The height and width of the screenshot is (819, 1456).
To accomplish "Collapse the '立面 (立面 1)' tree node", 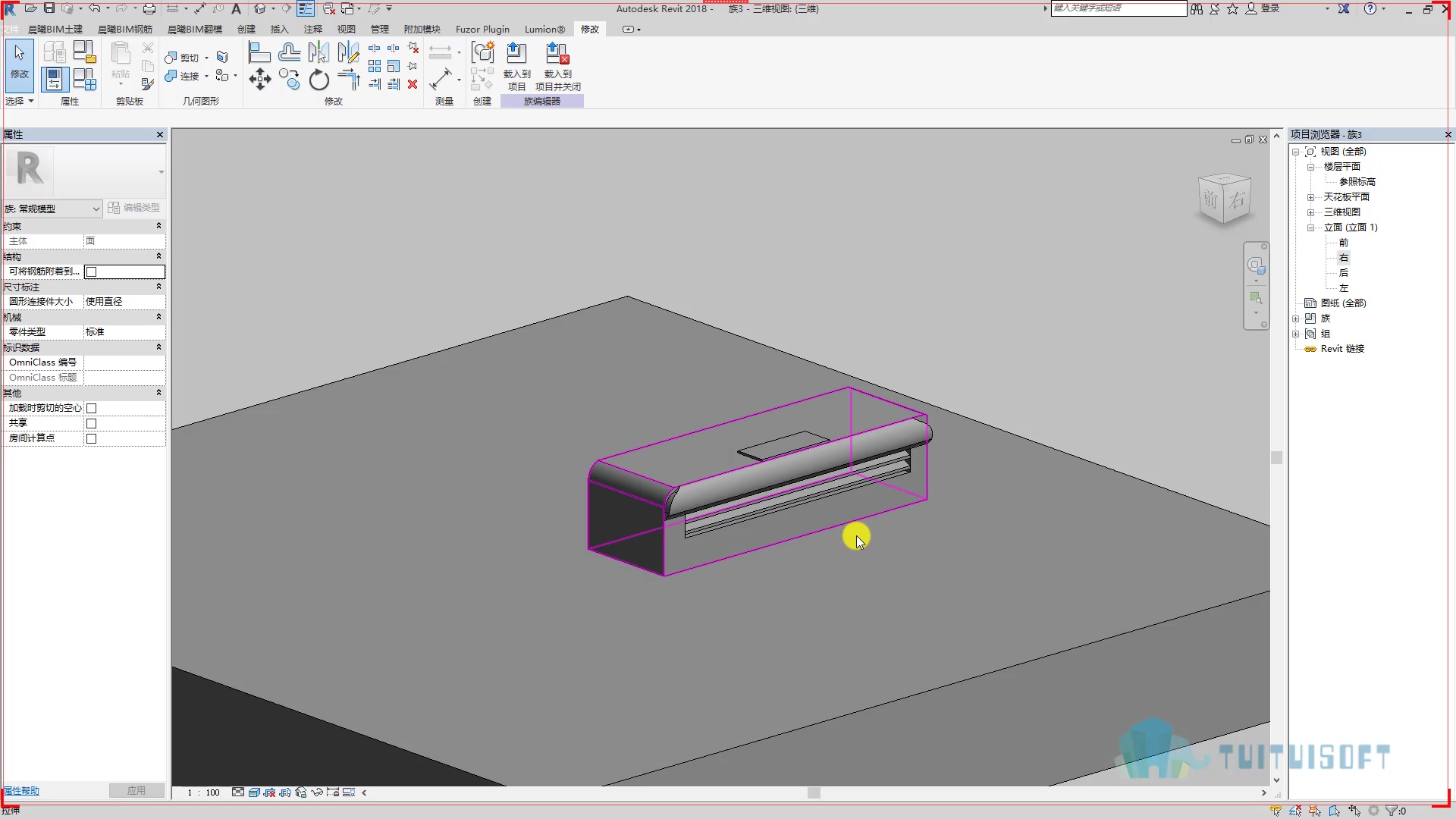I will [x=1310, y=227].
